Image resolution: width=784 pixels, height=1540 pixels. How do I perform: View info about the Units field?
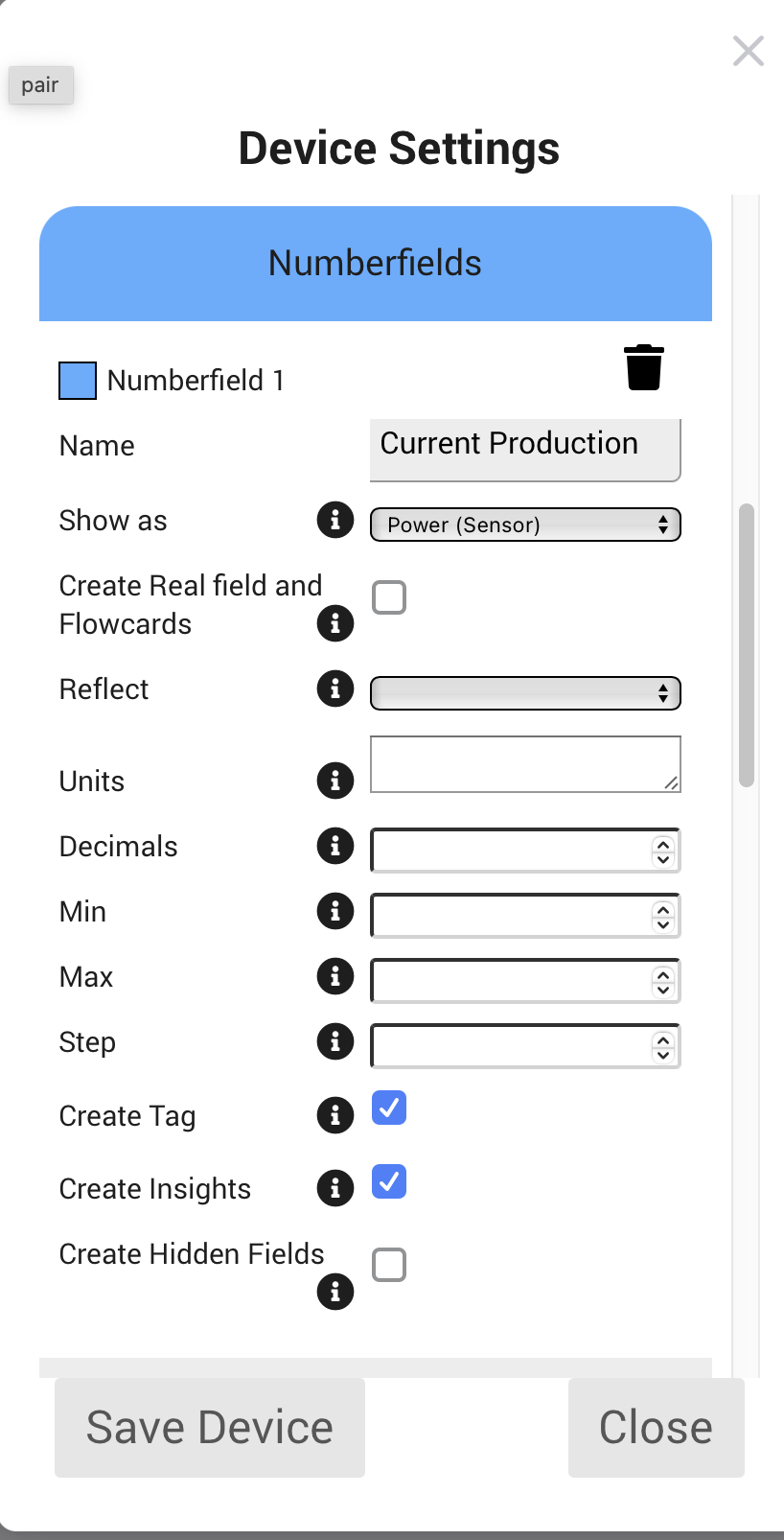click(335, 781)
